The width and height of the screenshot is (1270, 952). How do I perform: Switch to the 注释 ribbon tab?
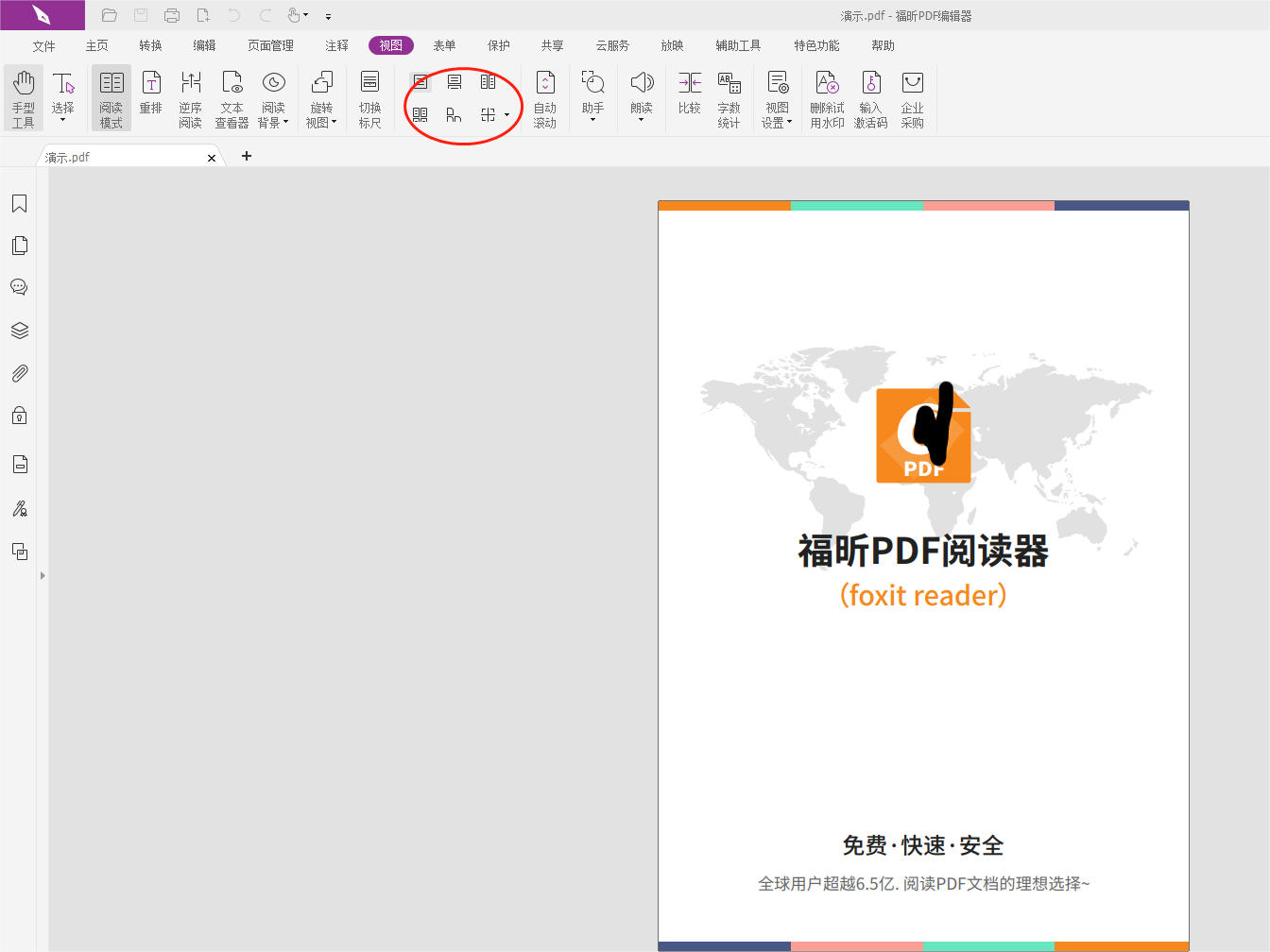(336, 44)
